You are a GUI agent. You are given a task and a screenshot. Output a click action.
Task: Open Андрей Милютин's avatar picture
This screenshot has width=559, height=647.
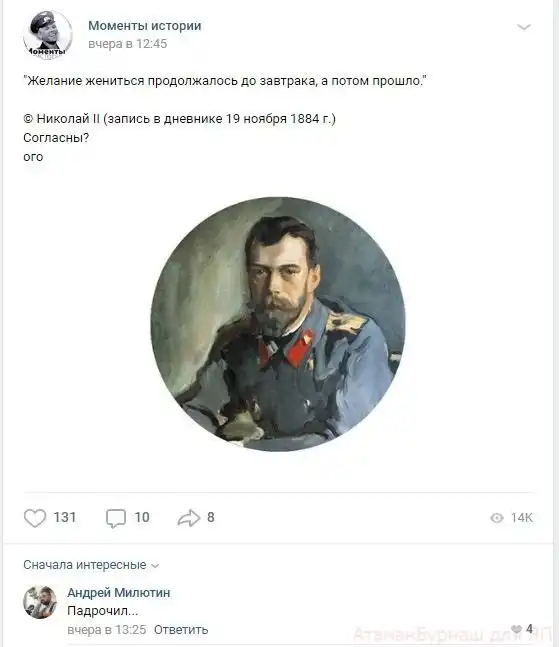40,602
